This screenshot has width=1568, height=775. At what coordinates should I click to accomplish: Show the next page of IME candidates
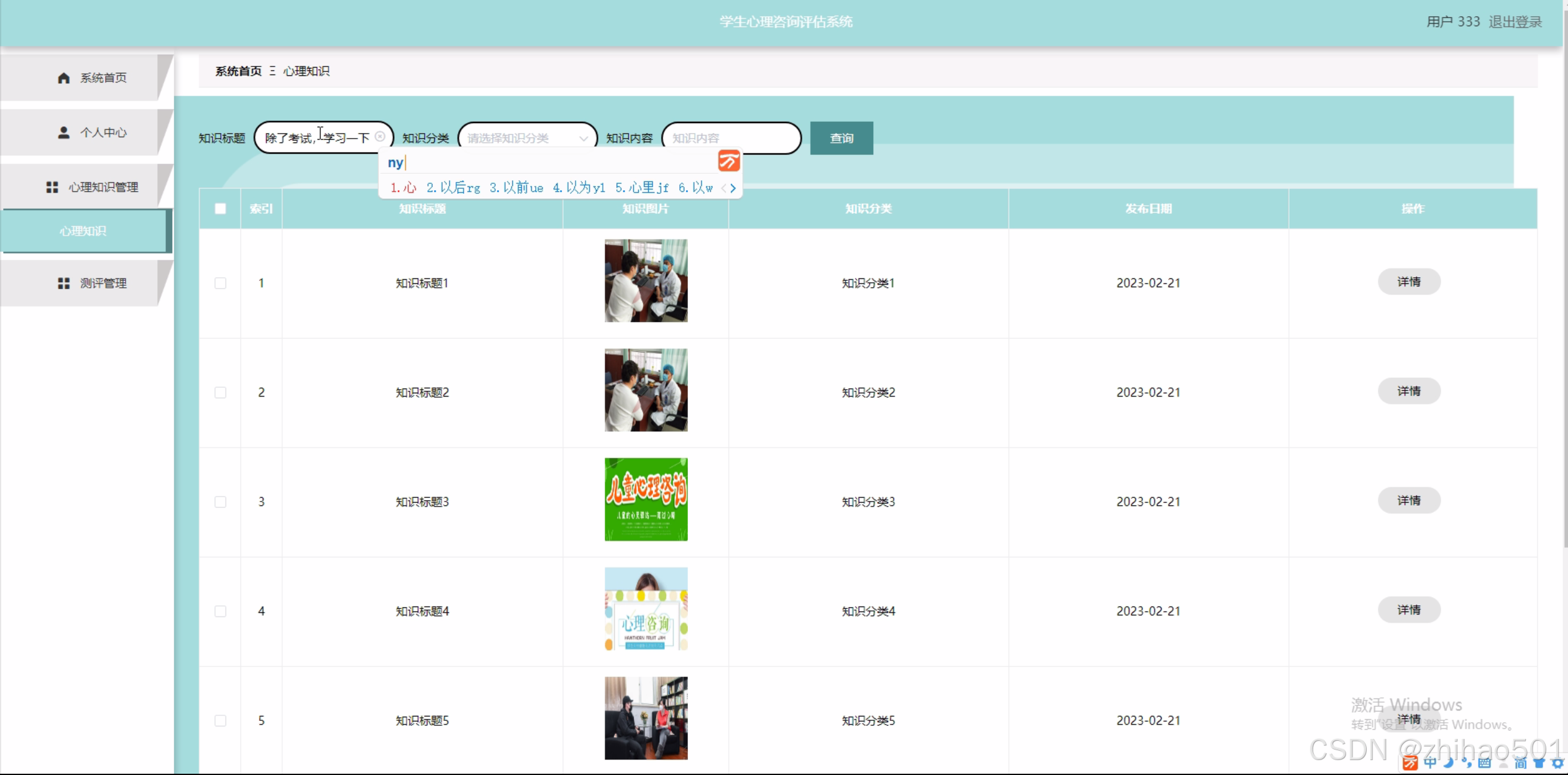[733, 188]
